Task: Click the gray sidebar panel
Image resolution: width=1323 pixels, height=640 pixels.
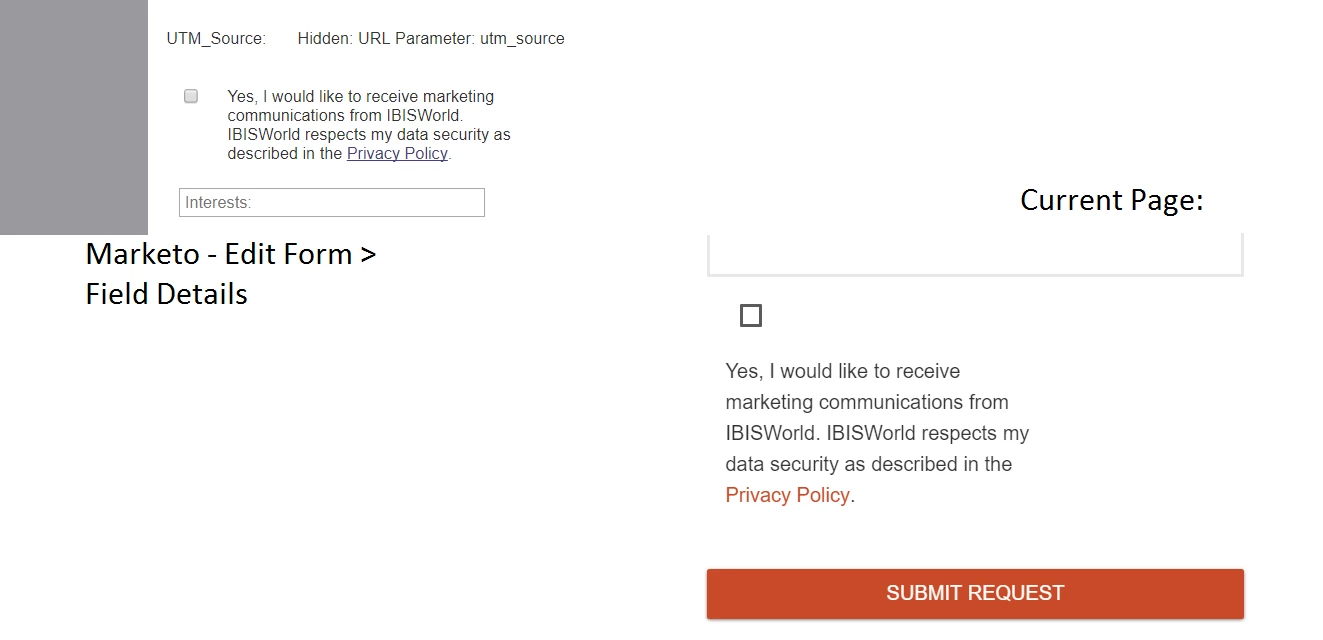Action: point(73,117)
